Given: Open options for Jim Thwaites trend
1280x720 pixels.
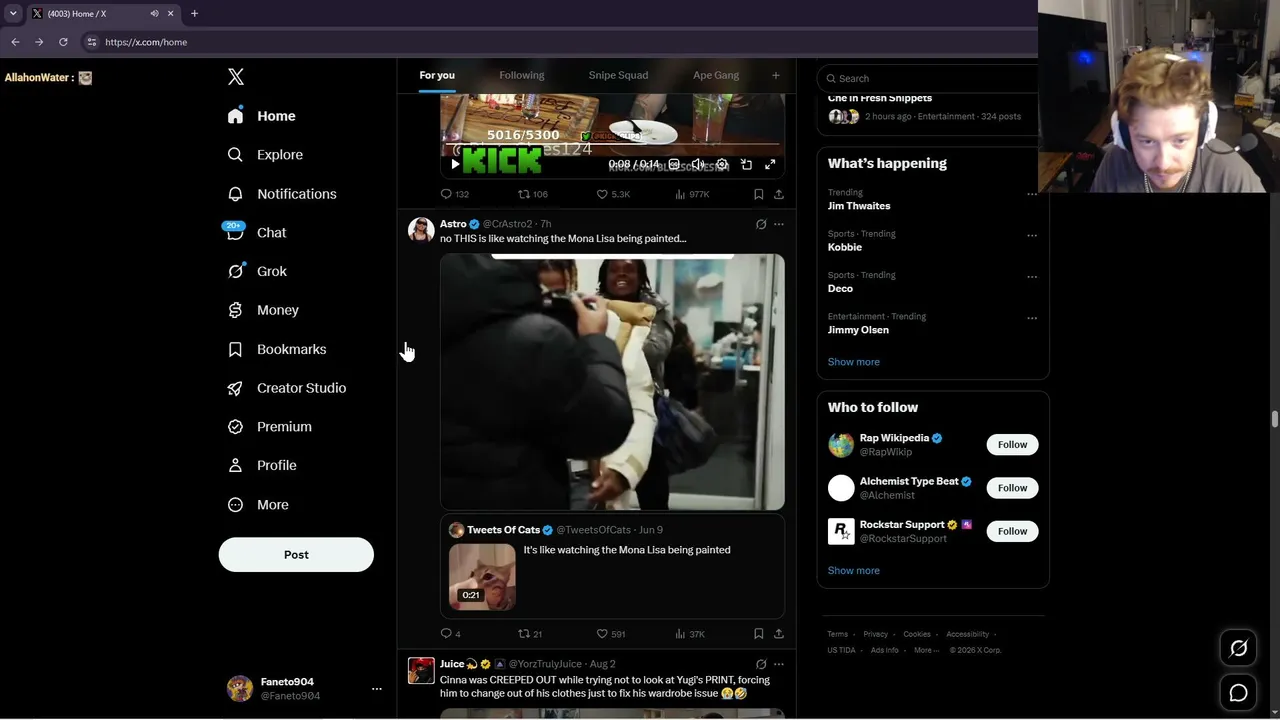Looking at the screenshot, I should (1032, 194).
